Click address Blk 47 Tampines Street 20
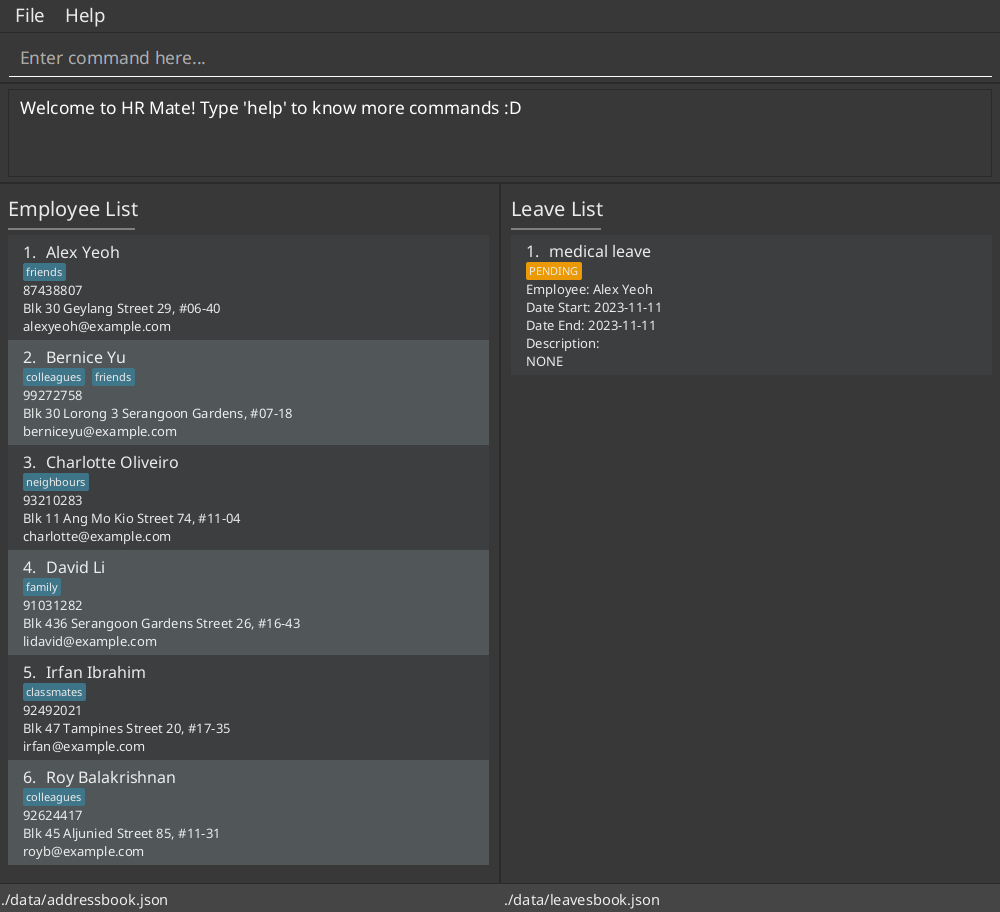1000x912 pixels. point(127,728)
